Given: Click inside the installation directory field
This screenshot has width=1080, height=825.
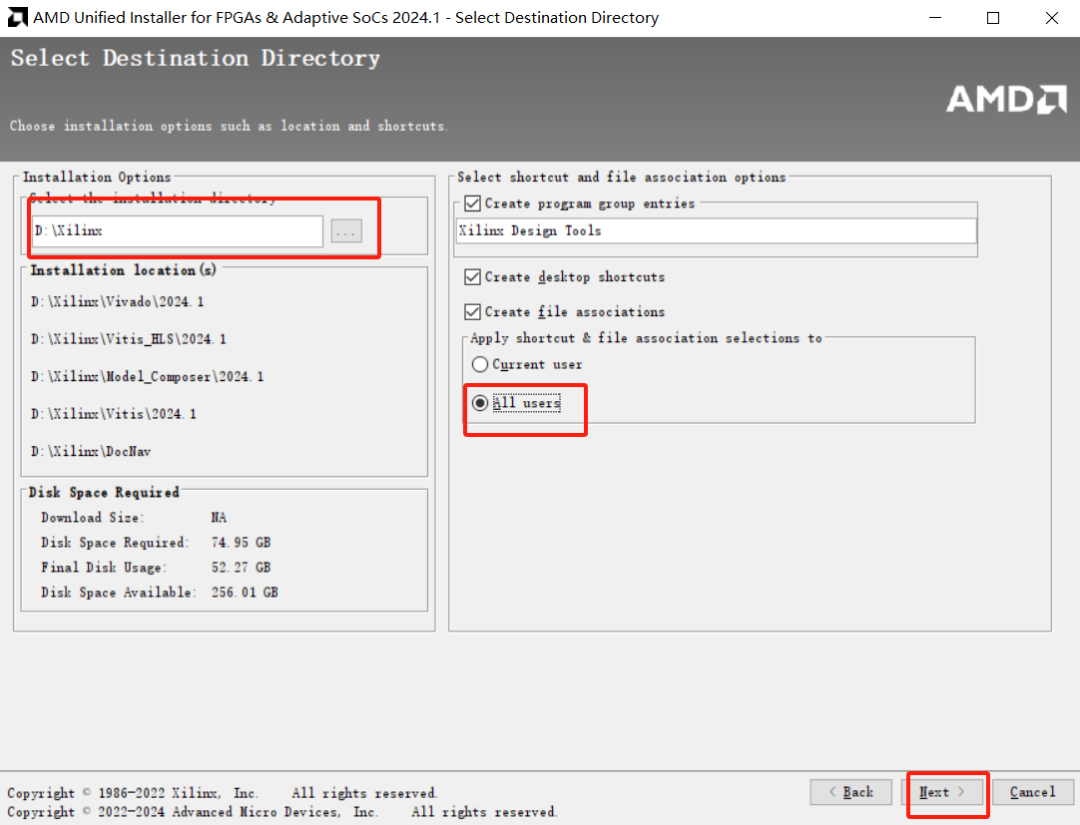Looking at the screenshot, I should tap(175, 230).
